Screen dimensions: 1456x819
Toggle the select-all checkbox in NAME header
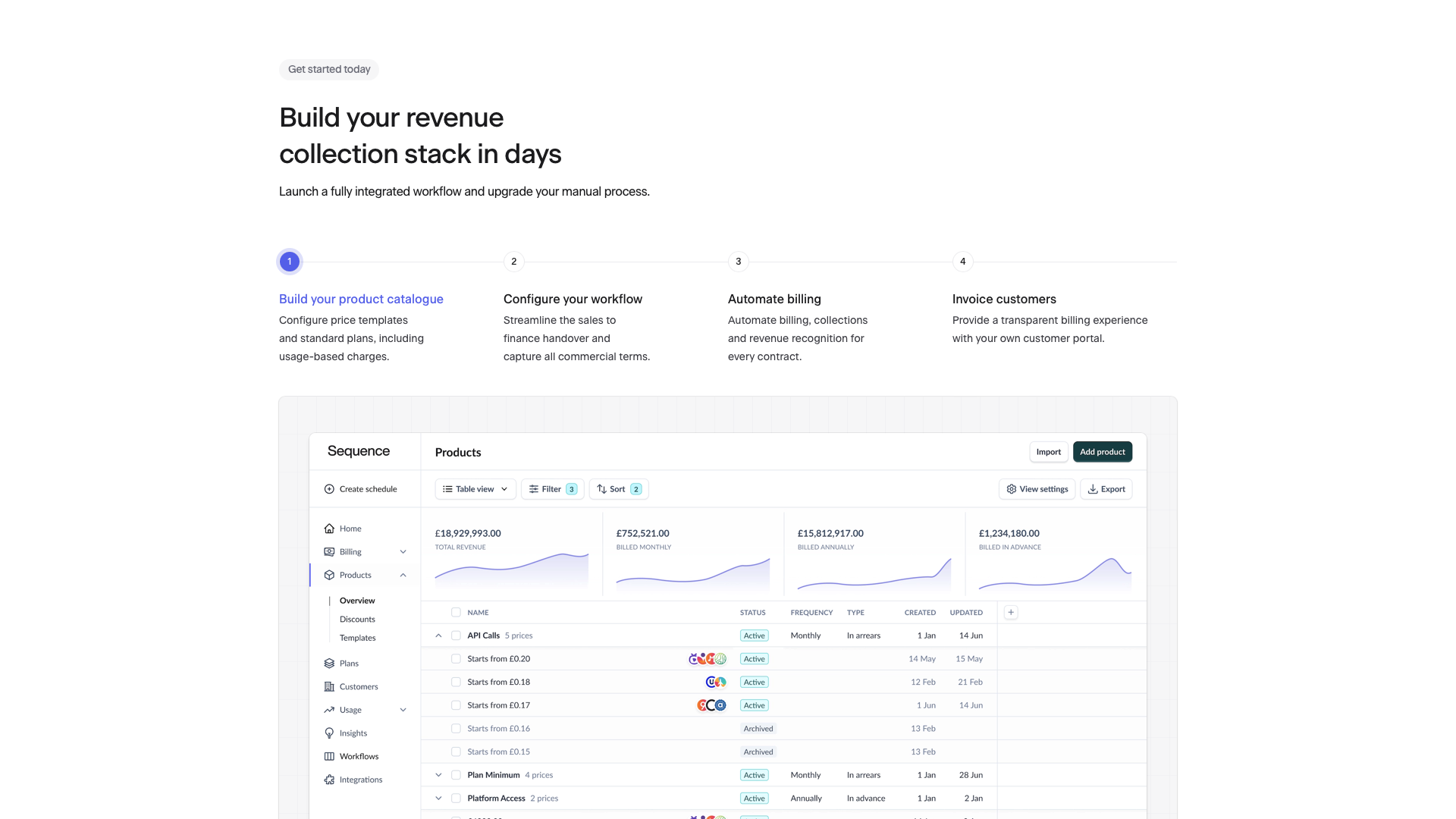[456, 612]
